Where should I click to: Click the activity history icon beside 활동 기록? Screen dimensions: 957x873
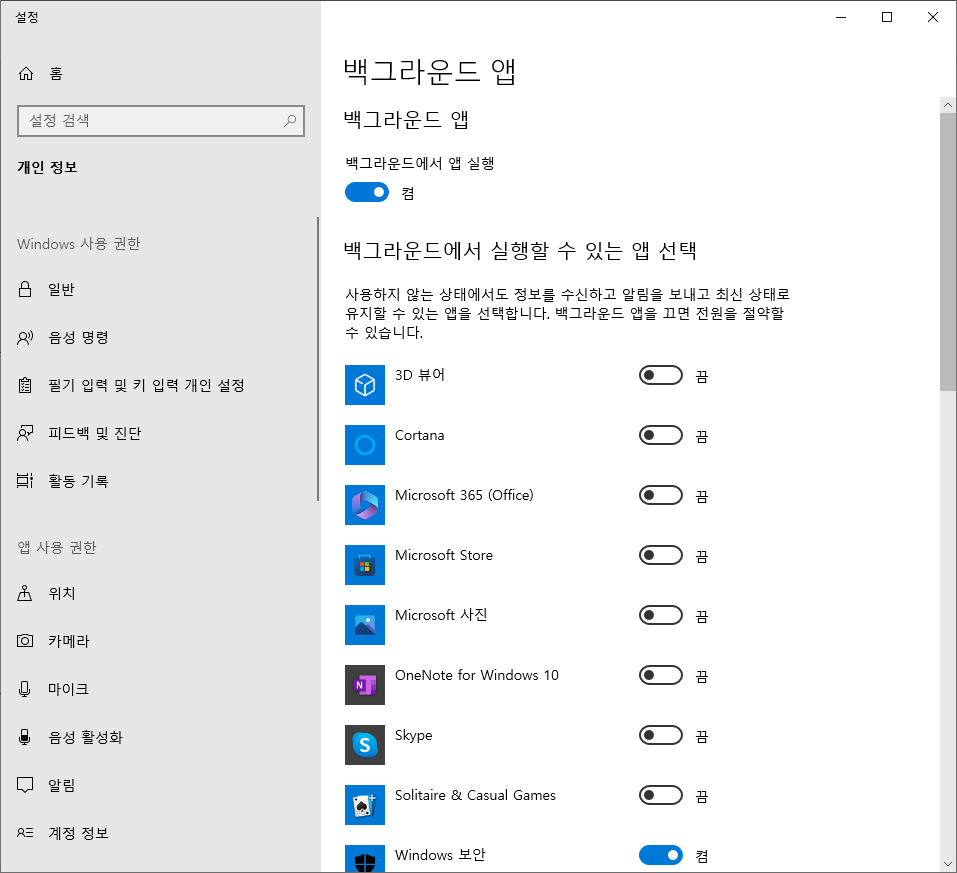tap(25, 481)
